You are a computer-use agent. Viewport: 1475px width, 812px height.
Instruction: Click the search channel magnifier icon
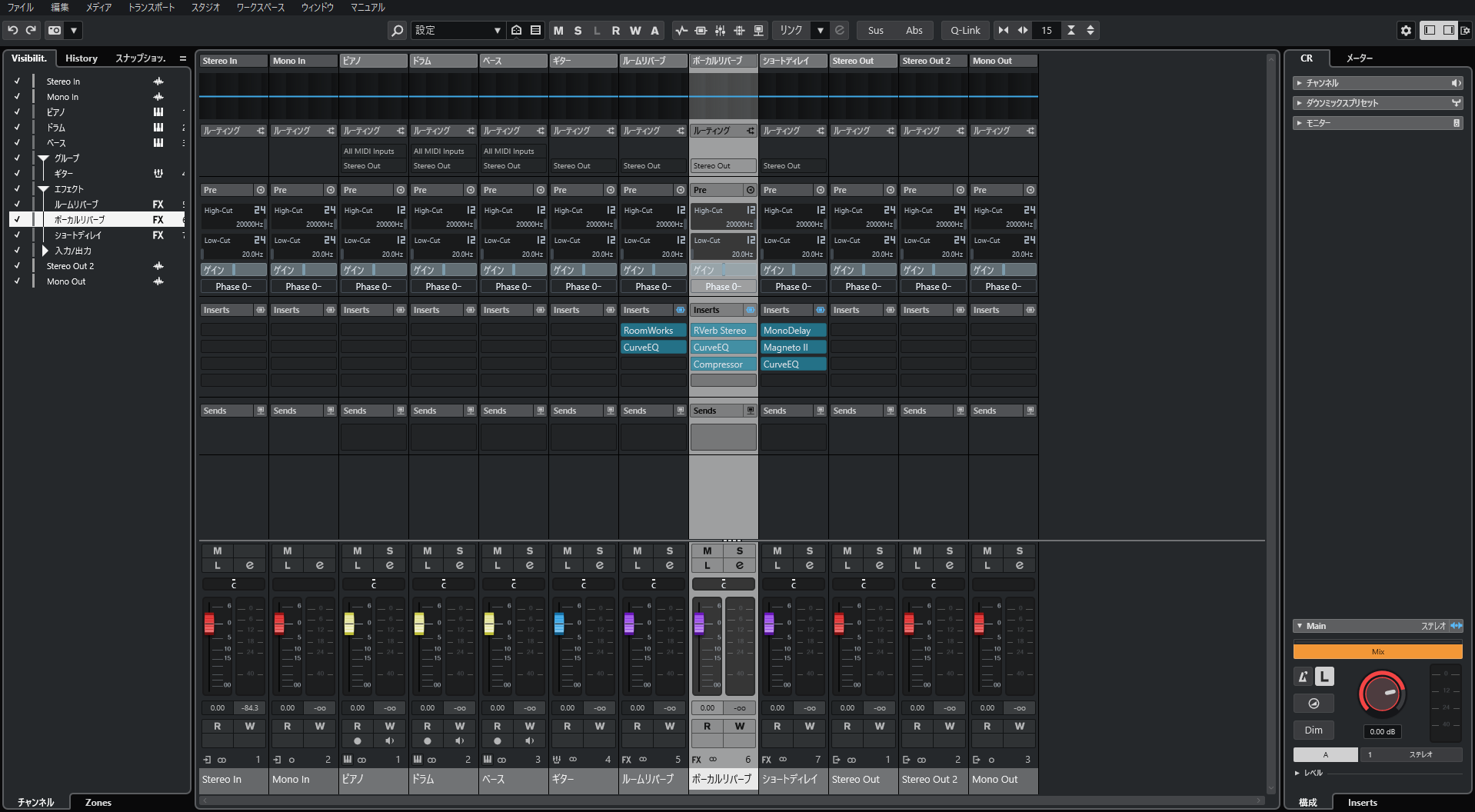coord(397,30)
